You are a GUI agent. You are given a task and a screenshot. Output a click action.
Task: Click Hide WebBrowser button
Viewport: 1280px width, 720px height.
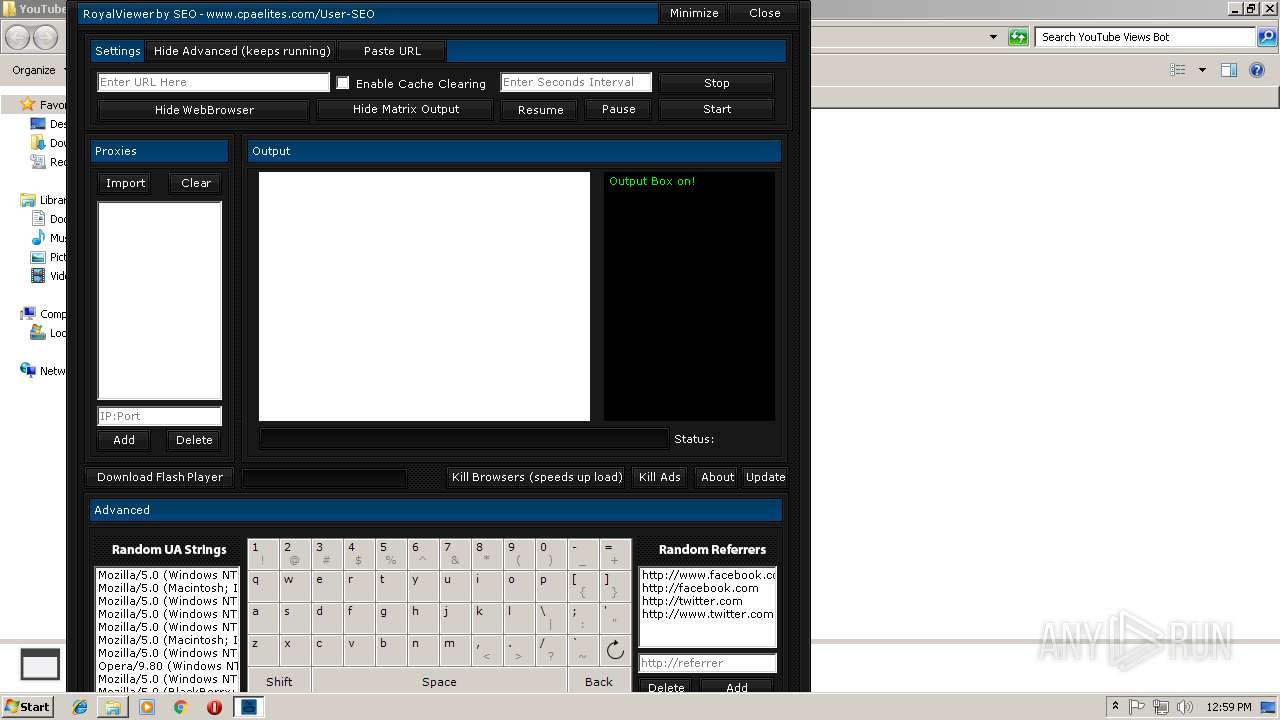pos(204,110)
